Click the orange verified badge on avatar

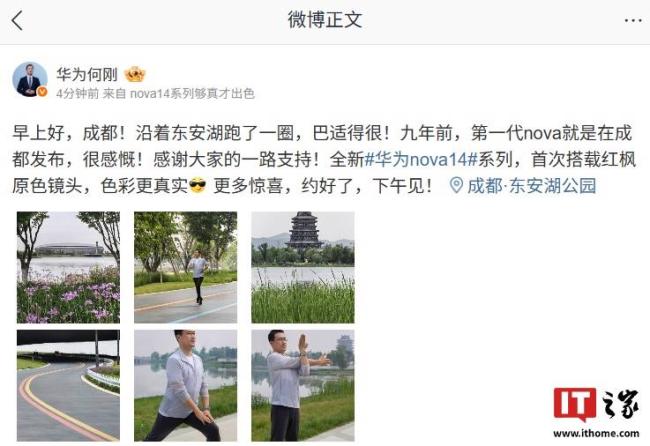click(42, 92)
